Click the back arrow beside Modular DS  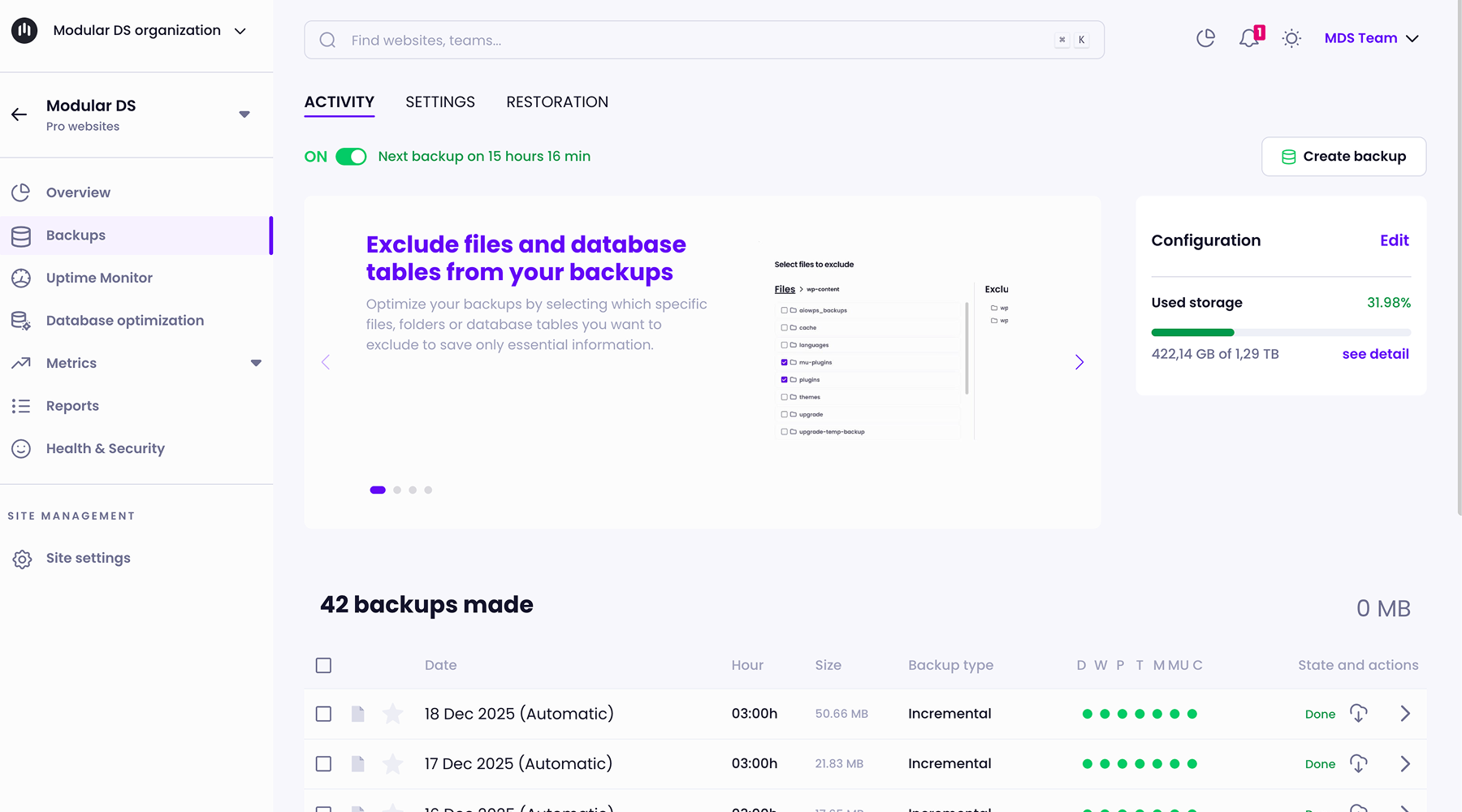click(19, 114)
